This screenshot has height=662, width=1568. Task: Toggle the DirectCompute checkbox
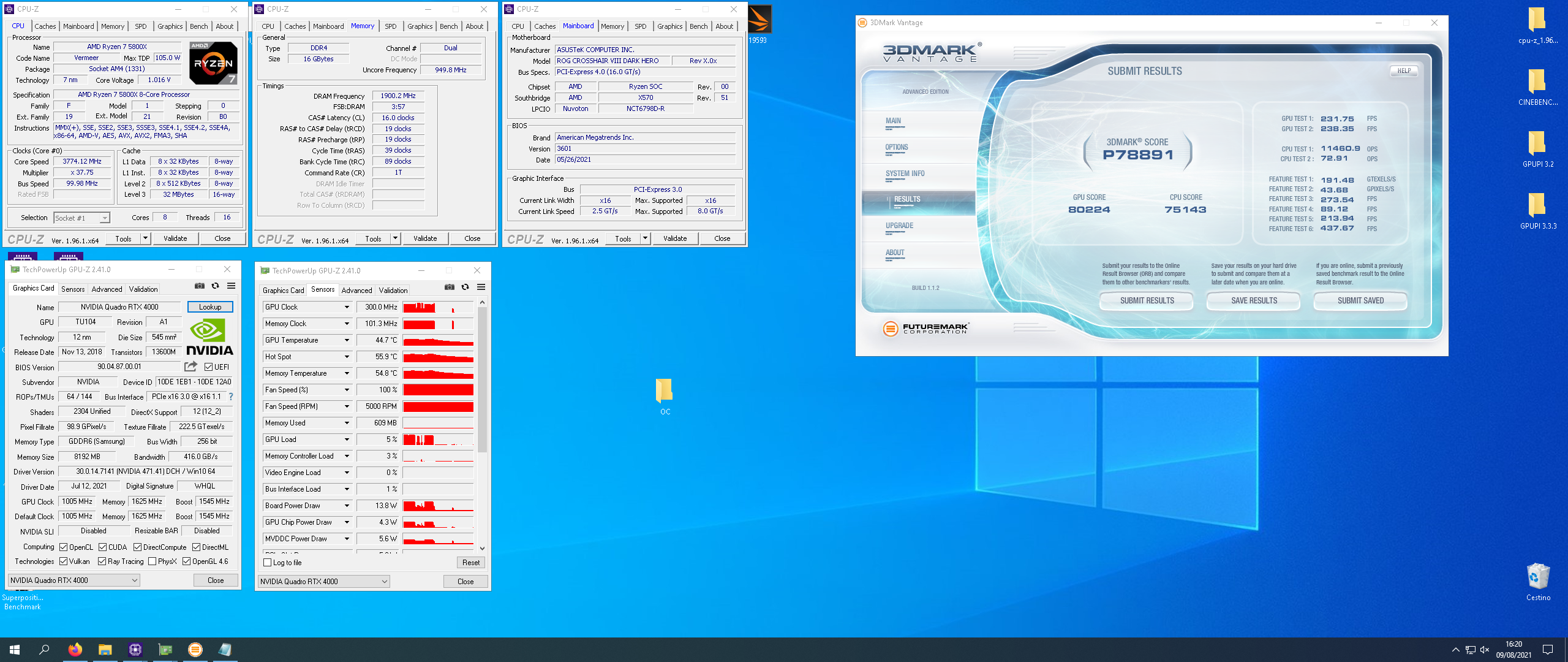[138, 547]
